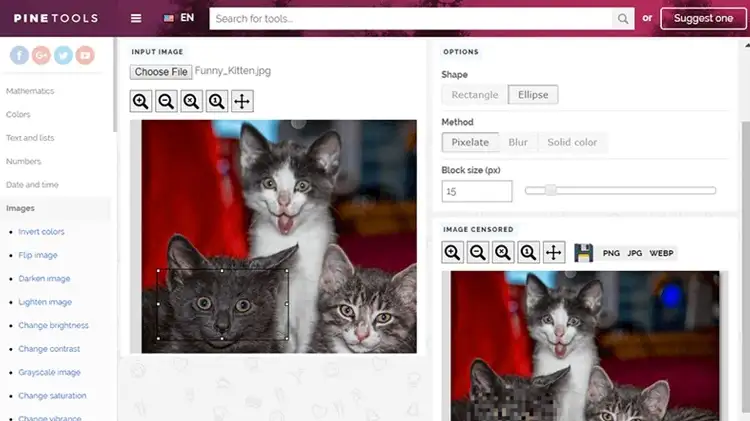Click the search magnifier button

point(623,19)
